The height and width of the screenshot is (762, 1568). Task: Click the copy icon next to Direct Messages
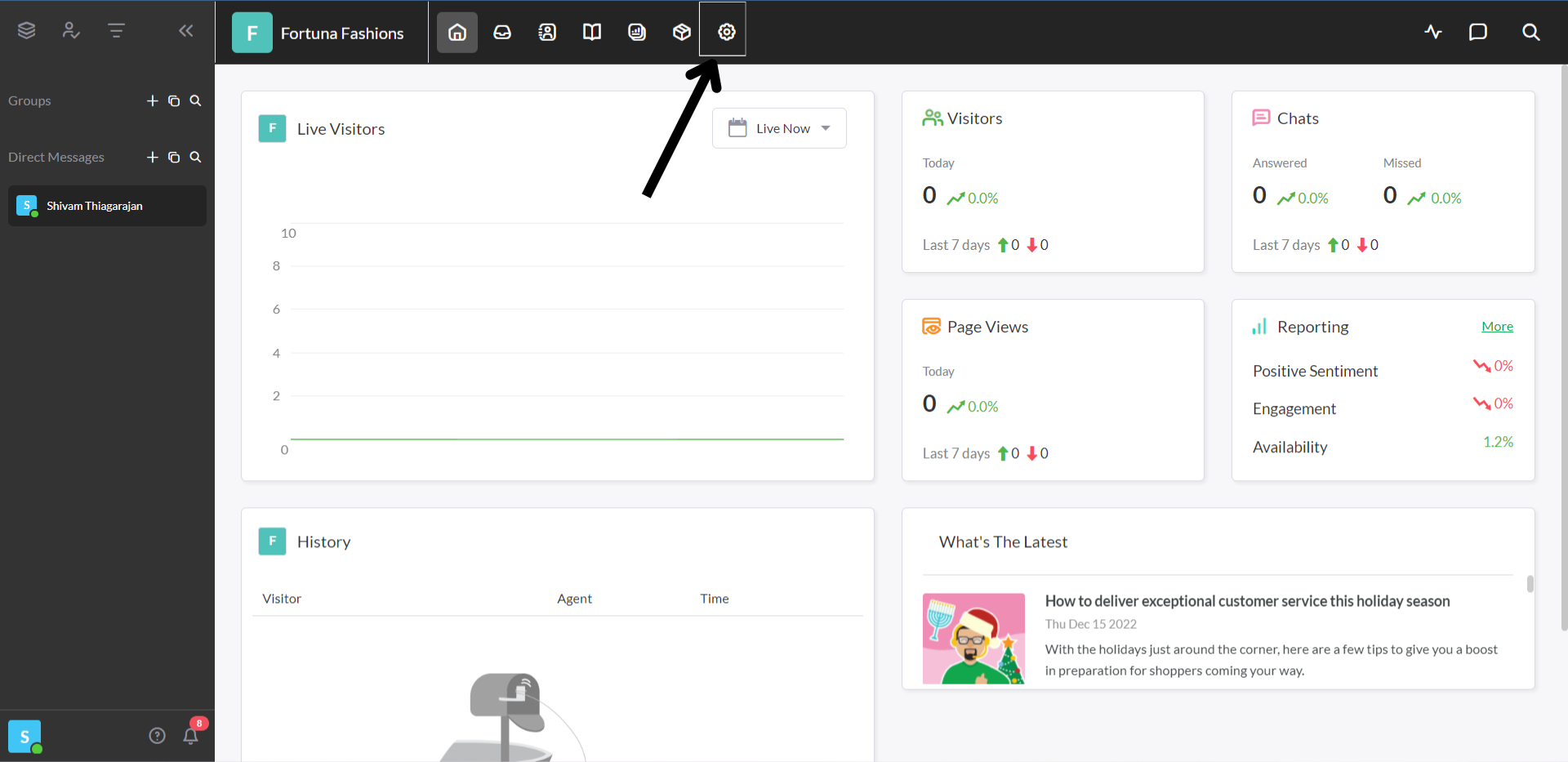point(174,157)
